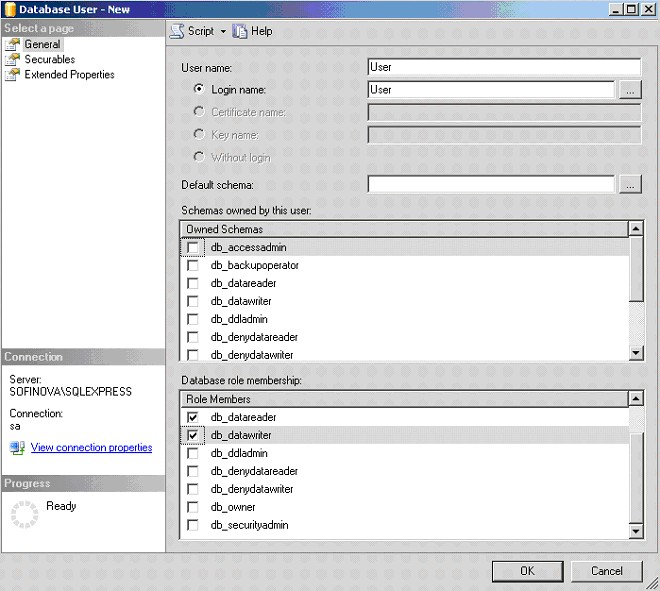Check the db_owner role checkbox
The height and width of the screenshot is (591, 660).
coord(193,507)
